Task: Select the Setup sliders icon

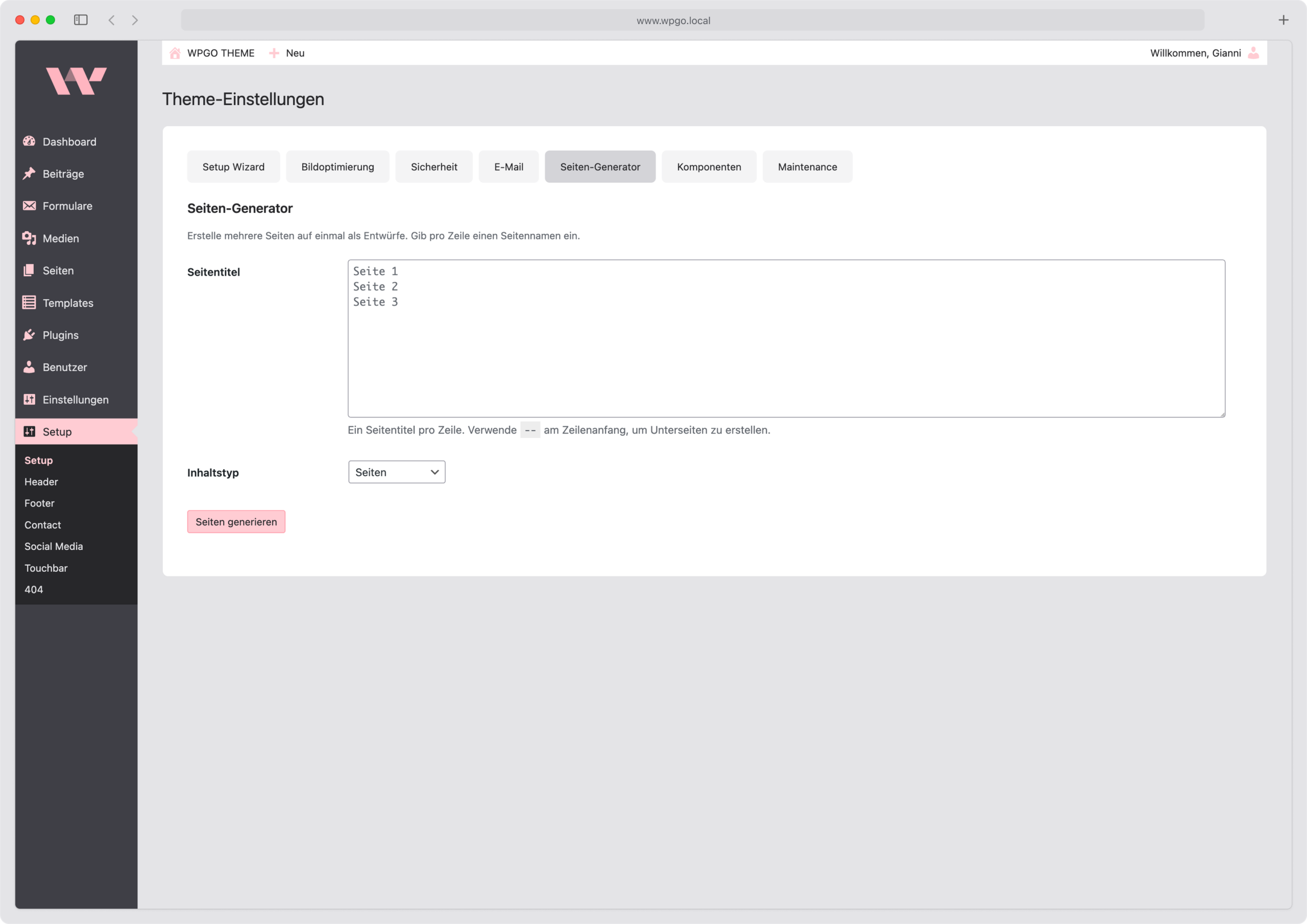Action: pos(30,431)
